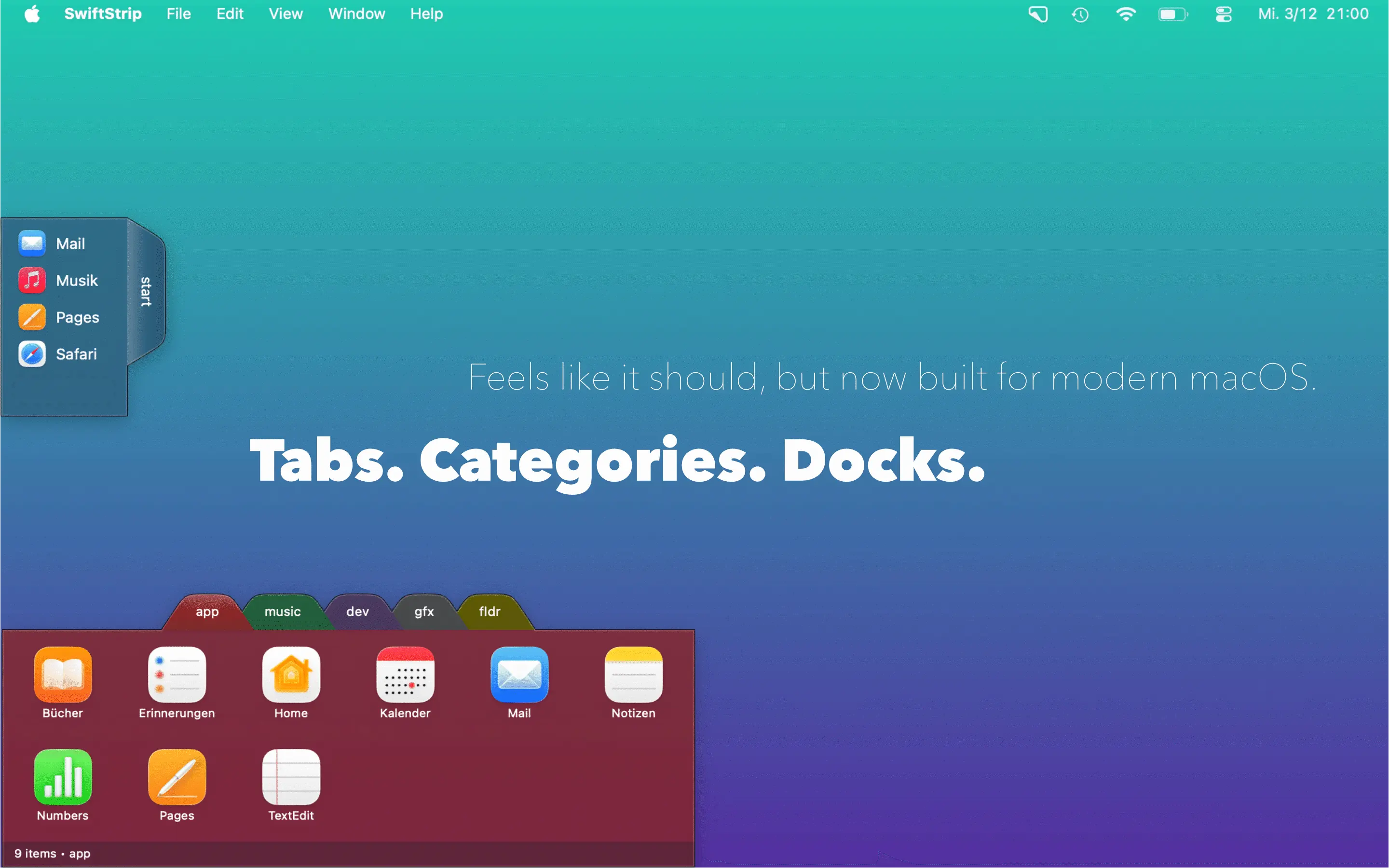This screenshot has width=1389, height=868.
Task: Open the Home app icon
Action: coord(291,675)
